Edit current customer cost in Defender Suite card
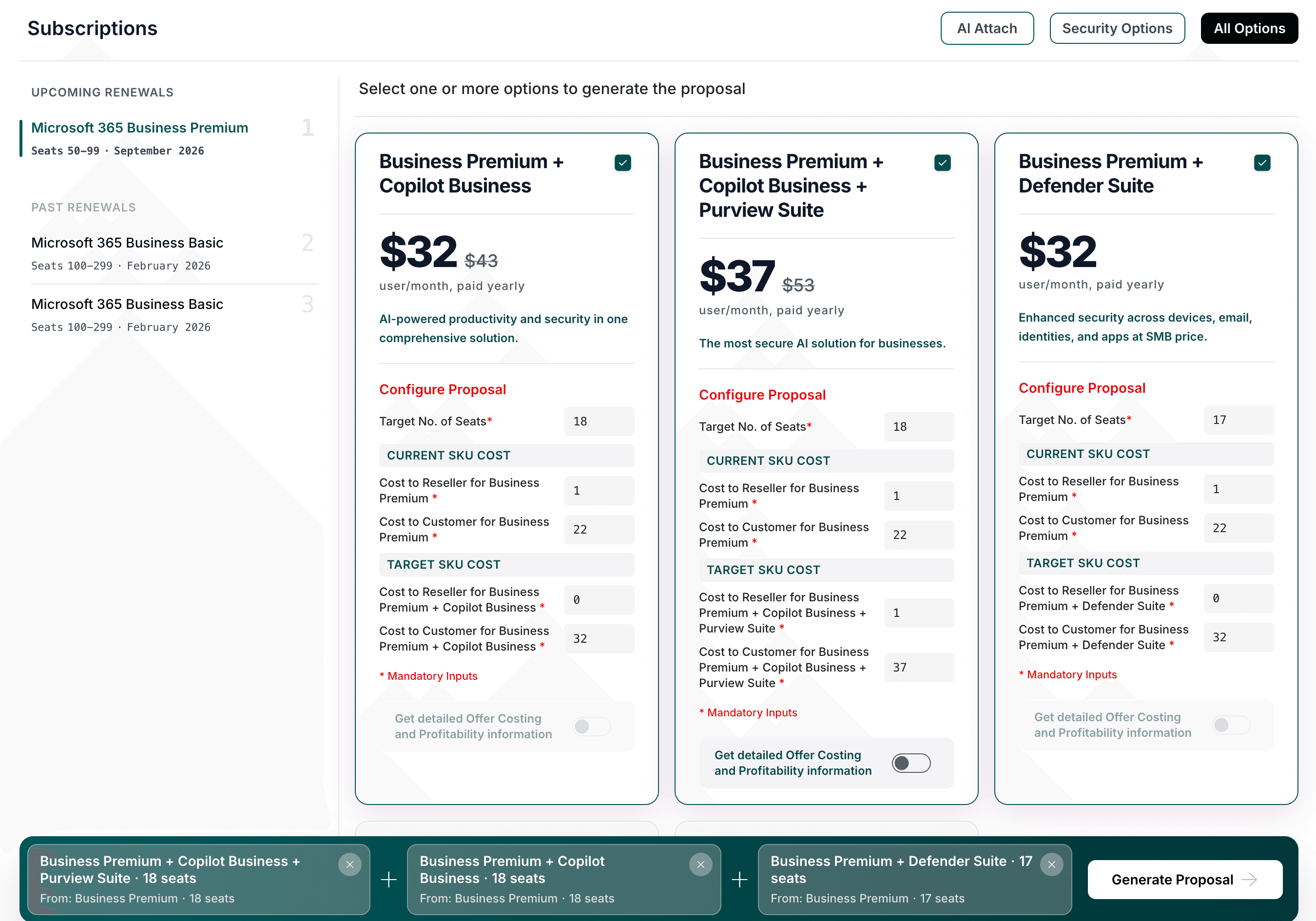 click(x=1239, y=528)
